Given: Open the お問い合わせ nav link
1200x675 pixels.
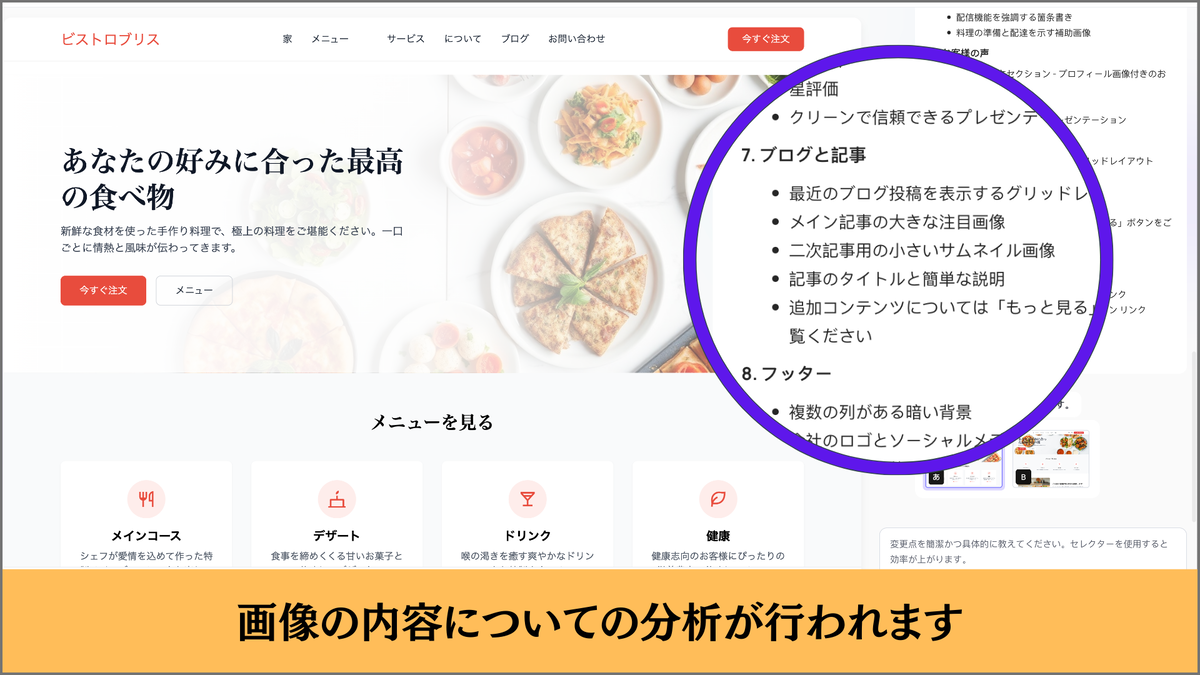Looking at the screenshot, I should (x=577, y=39).
